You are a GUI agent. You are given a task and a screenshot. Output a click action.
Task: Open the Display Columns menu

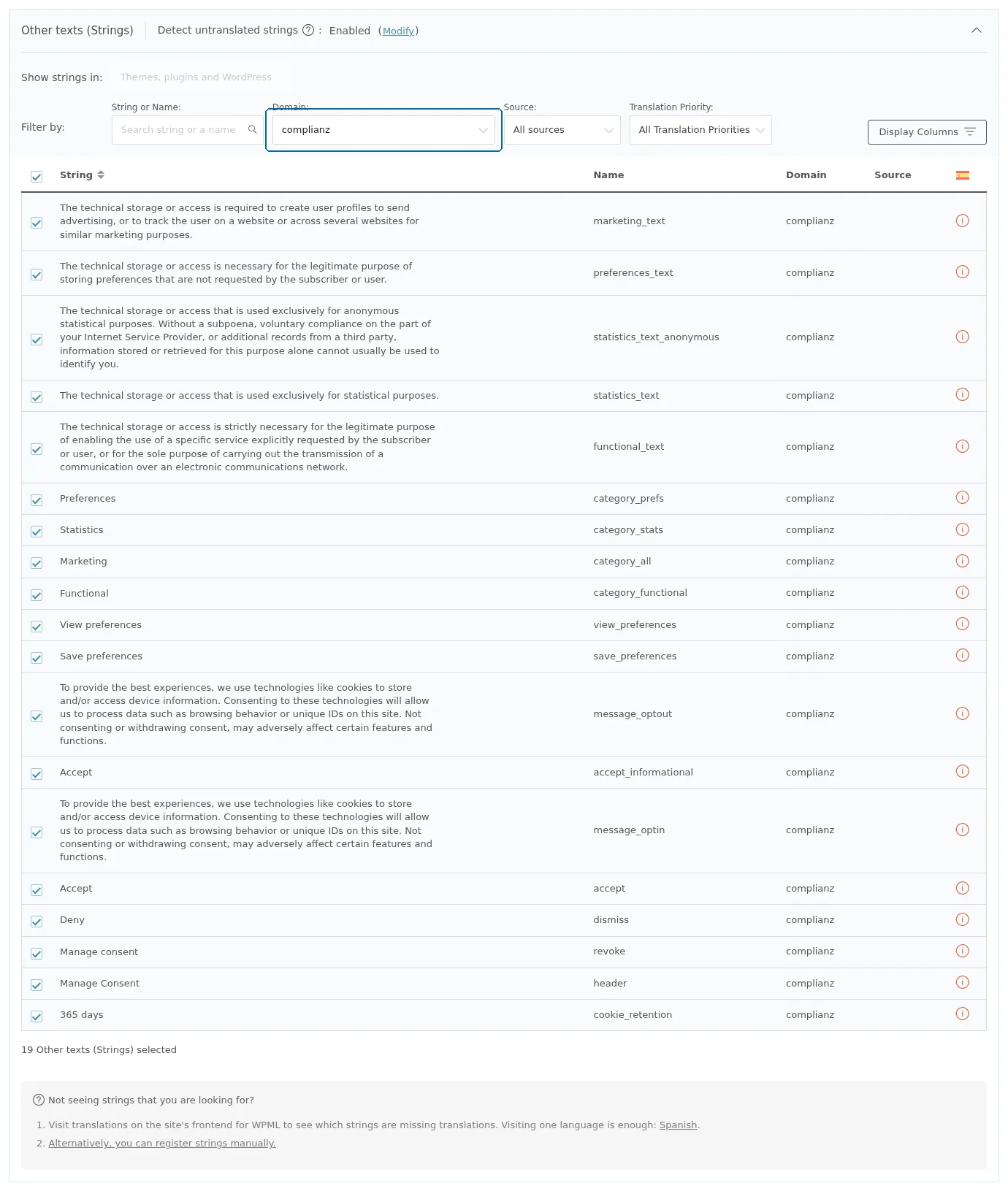(x=927, y=132)
